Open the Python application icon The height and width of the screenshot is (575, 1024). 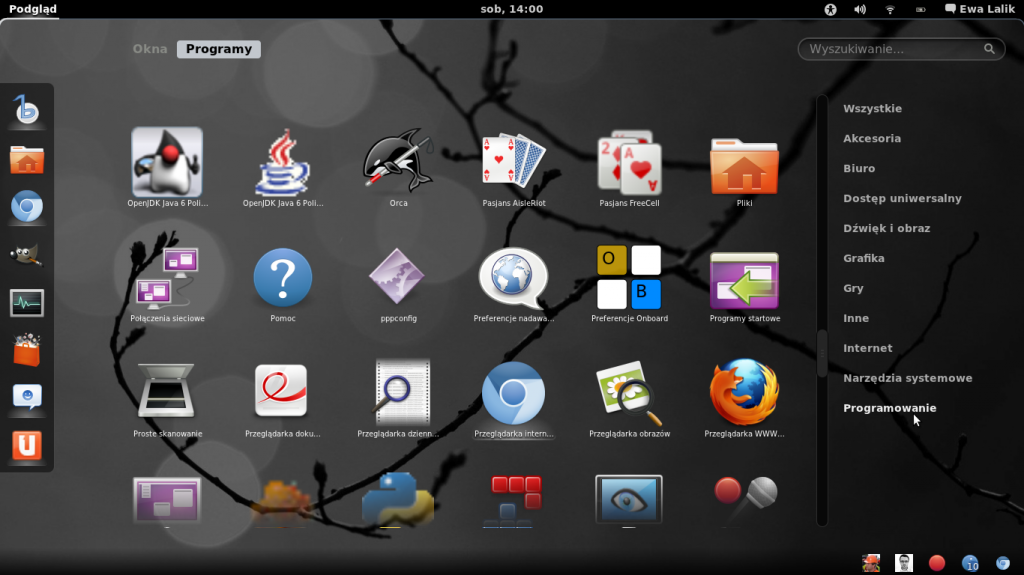(398, 499)
